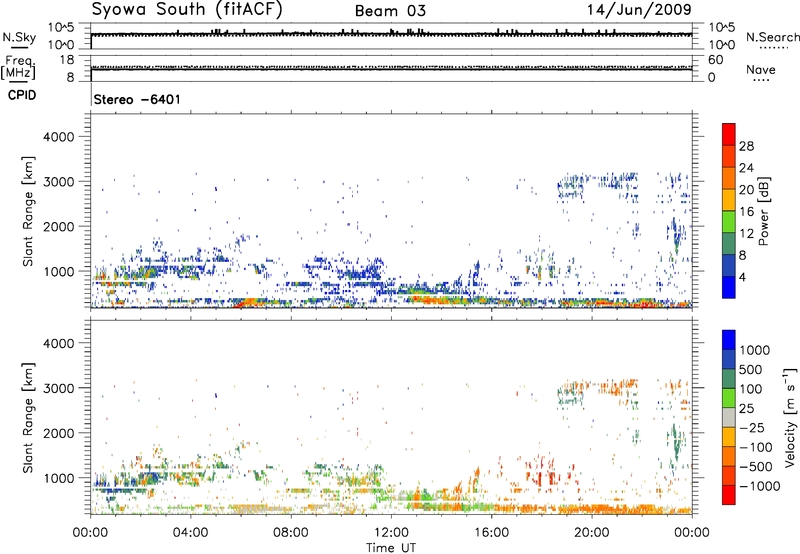Click the velocity panel 'Slant Range [km]' label
Screen dimensions: 800x554
[28, 417]
